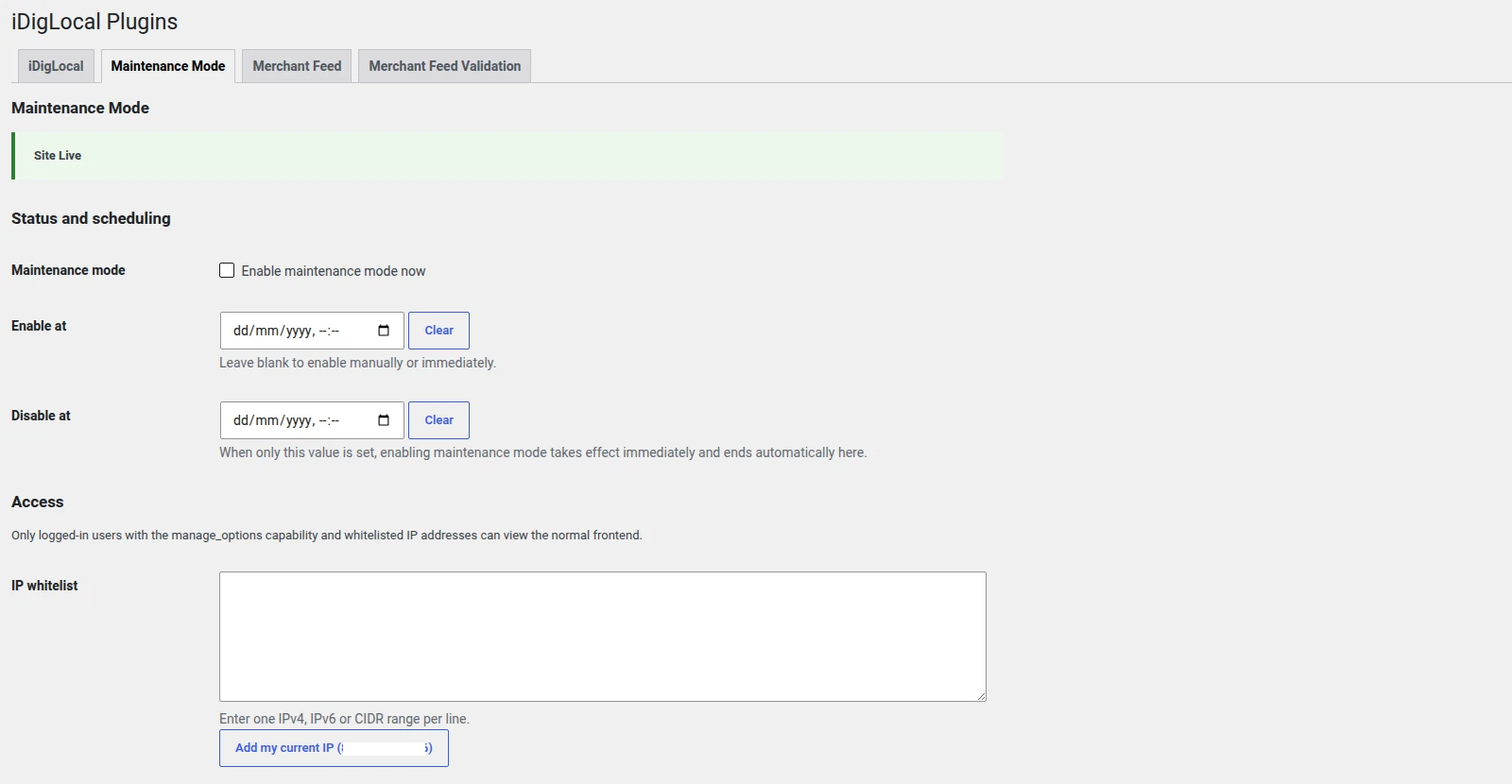Clear the Disable at schedule
This screenshot has height=784, width=1512.
pyautogui.click(x=438, y=420)
